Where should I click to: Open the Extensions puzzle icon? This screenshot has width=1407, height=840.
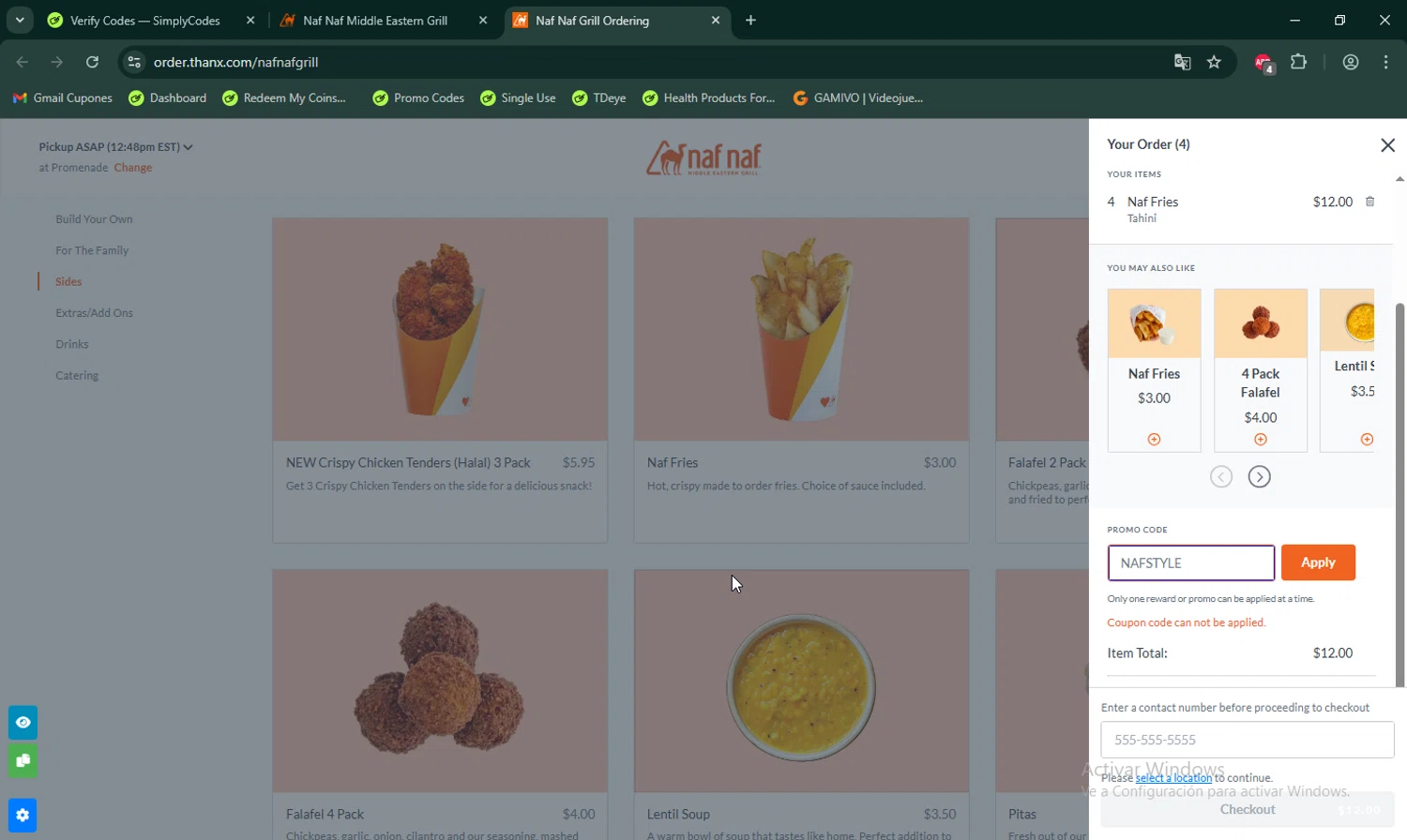1298,62
